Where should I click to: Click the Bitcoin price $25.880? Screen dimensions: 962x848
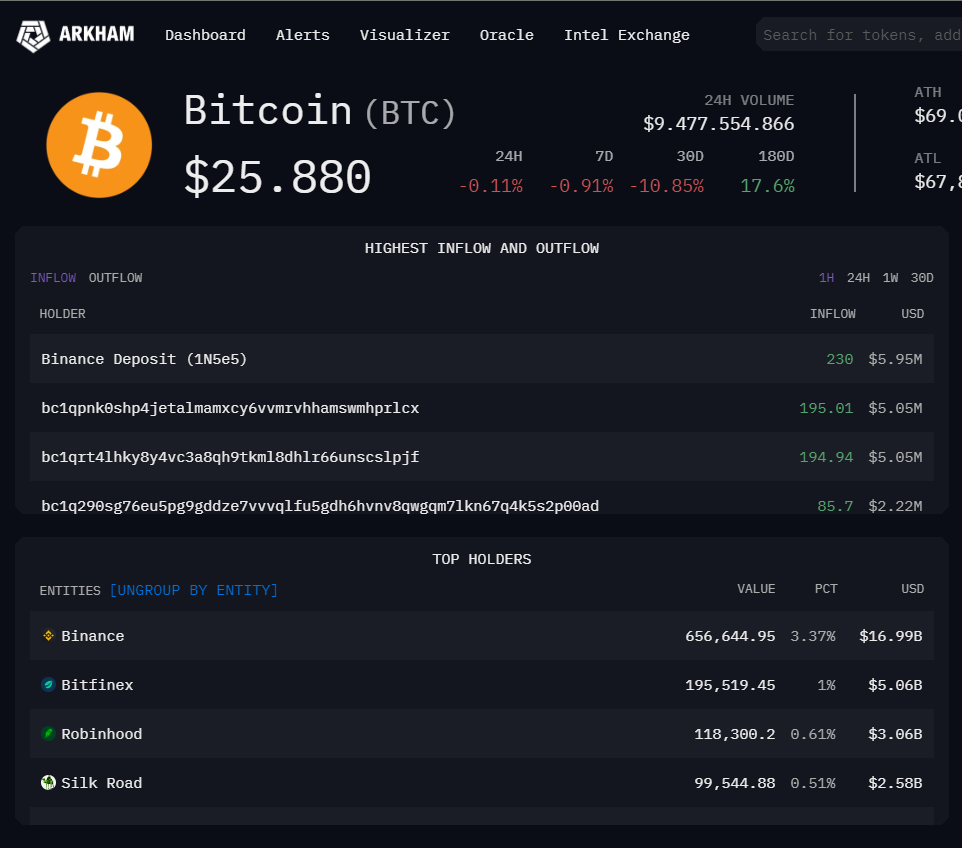pyautogui.click(x=277, y=177)
